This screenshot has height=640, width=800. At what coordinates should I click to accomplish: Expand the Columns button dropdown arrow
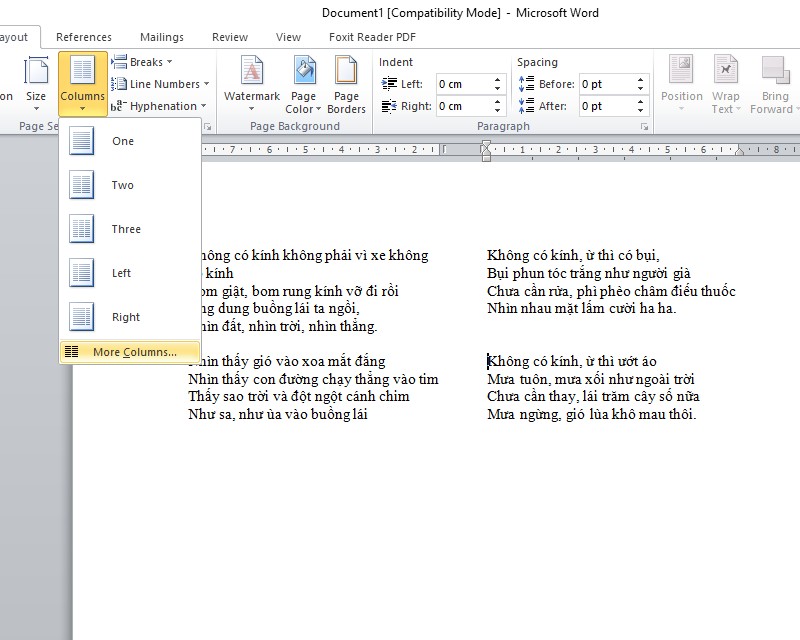[83, 109]
